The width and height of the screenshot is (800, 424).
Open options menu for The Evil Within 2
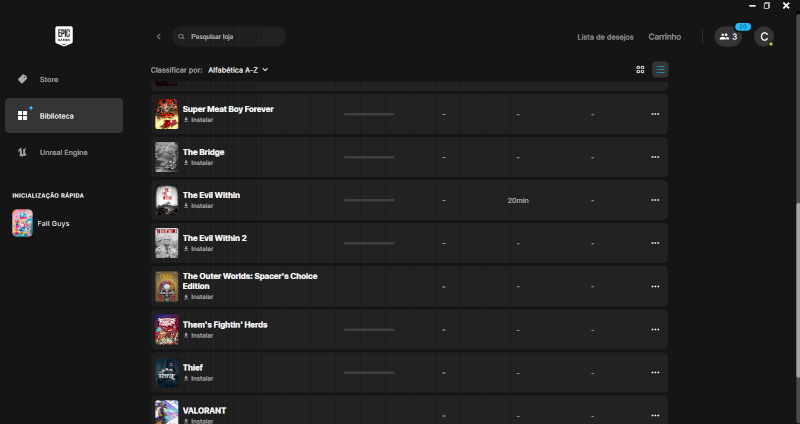(x=655, y=243)
